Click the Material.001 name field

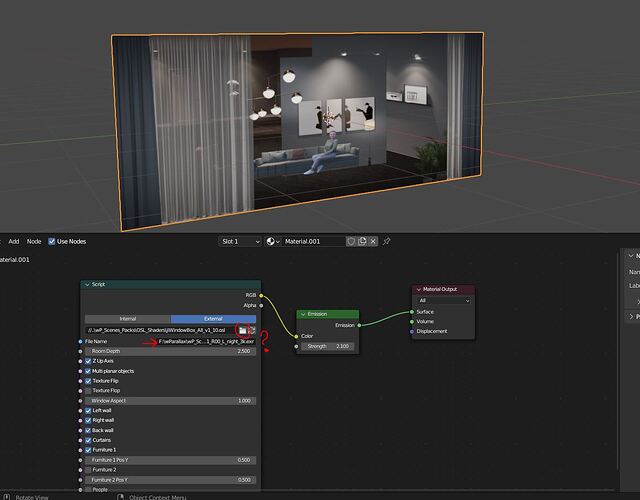(313, 242)
